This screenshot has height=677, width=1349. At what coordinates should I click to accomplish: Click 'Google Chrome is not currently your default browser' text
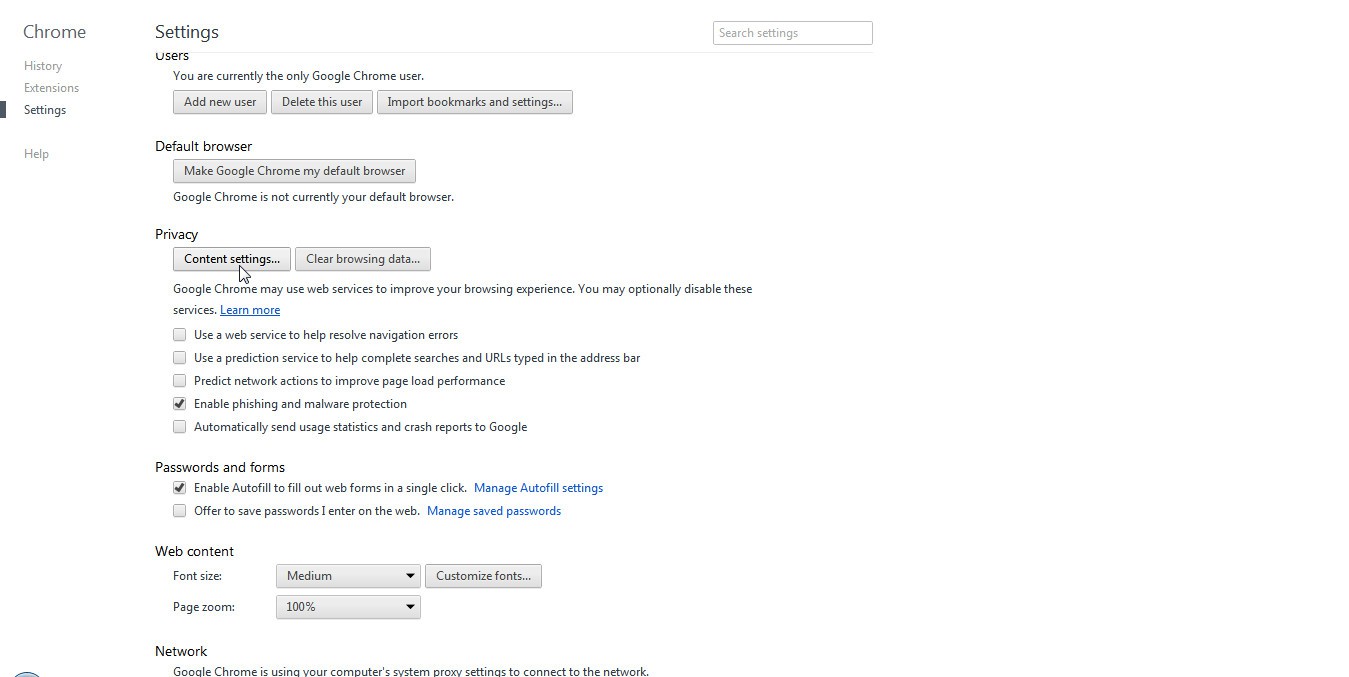click(x=313, y=197)
